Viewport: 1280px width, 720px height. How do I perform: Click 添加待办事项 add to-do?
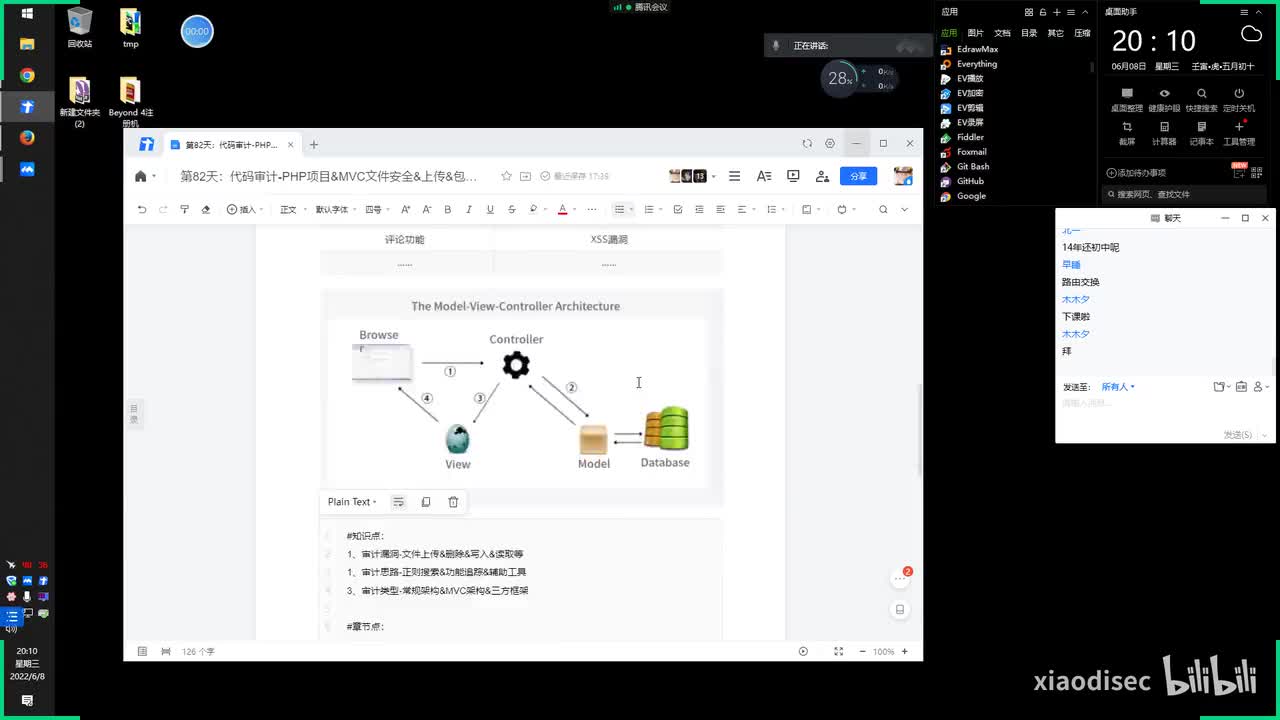point(1136,173)
